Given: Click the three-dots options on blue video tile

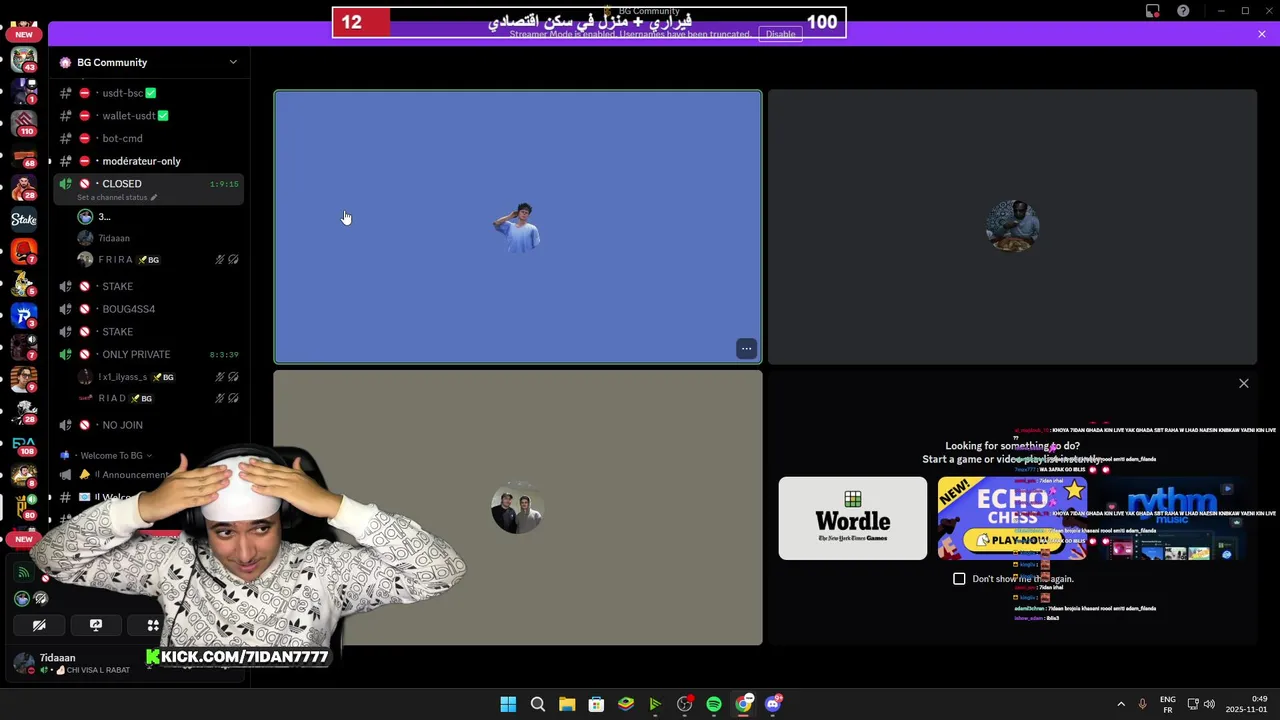Looking at the screenshot, I should pos(746,348).
